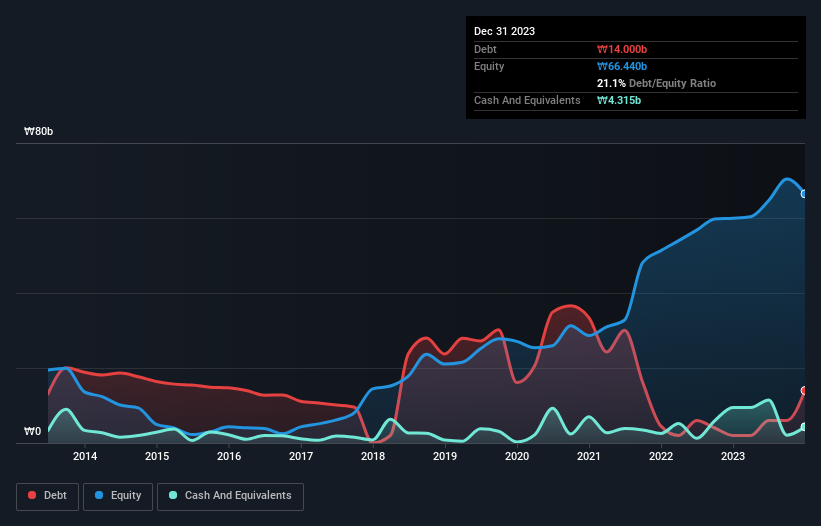
Task: Click the 2019 x-axis label
Action: coord(445,456)
